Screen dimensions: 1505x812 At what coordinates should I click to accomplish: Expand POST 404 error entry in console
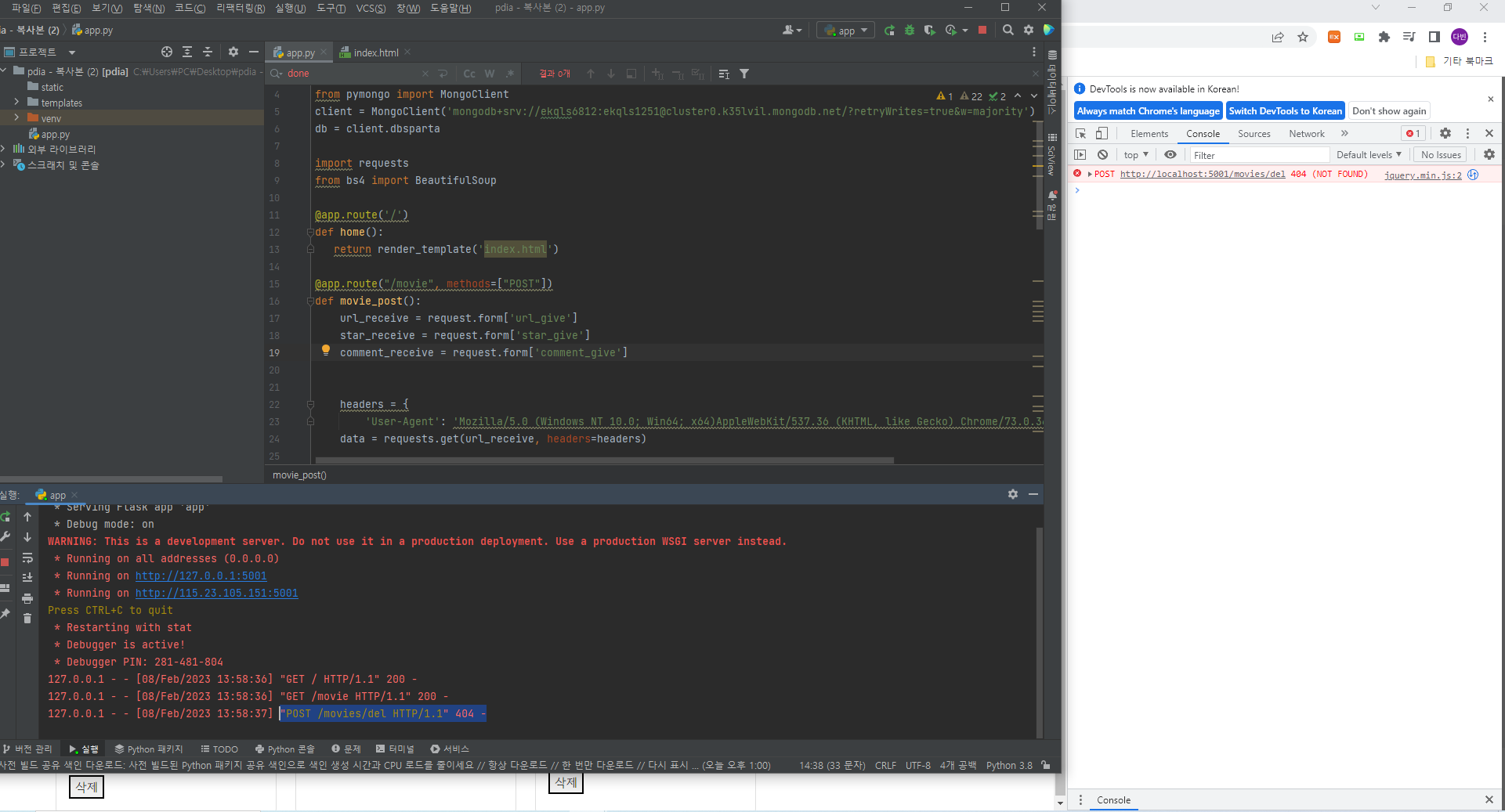tap(1090, 175)
